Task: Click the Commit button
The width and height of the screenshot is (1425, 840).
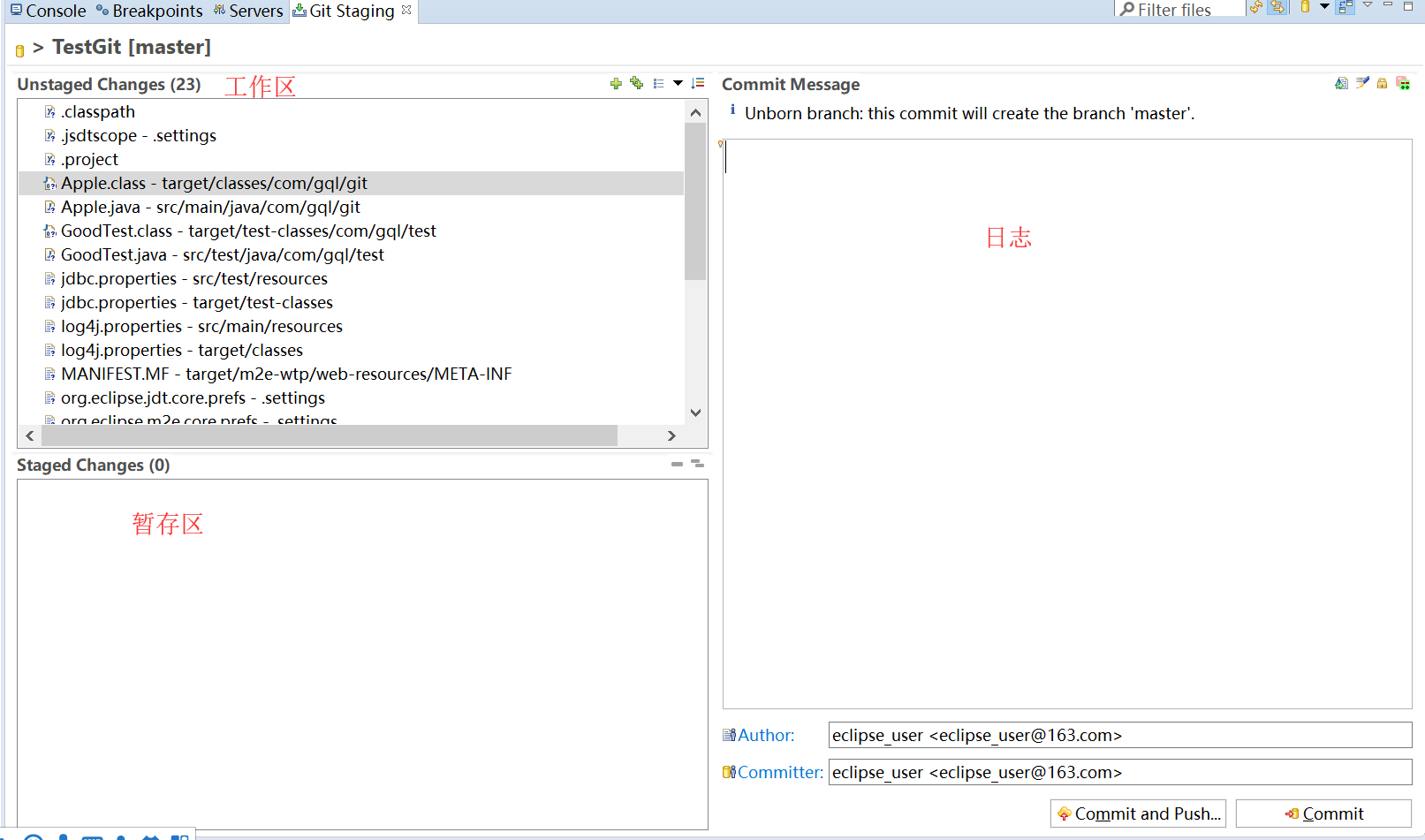Action: coord(1323,814)
